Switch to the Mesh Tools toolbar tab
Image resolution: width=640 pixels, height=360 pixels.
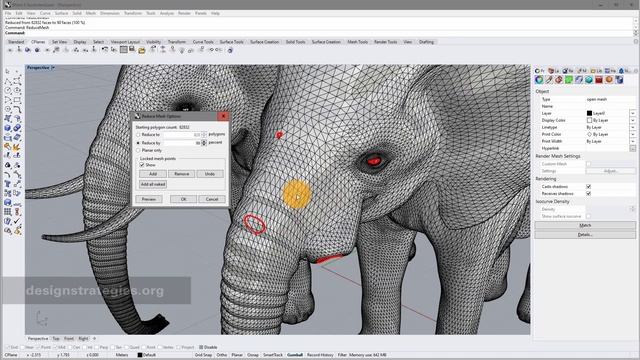(358, 42)
